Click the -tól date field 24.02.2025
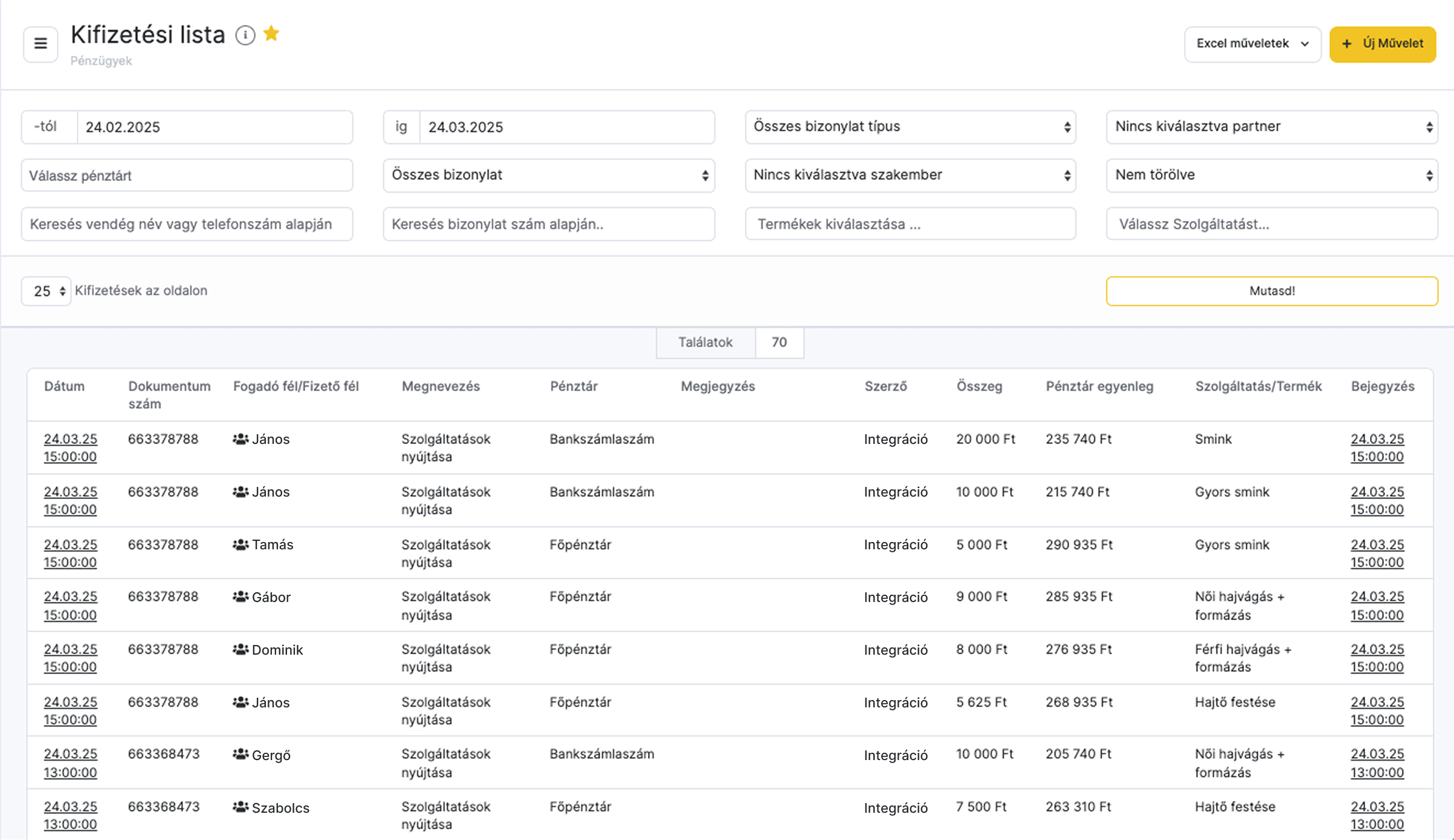The width and height of the screenshot is (1454, 840). click(x=214, y=127)
